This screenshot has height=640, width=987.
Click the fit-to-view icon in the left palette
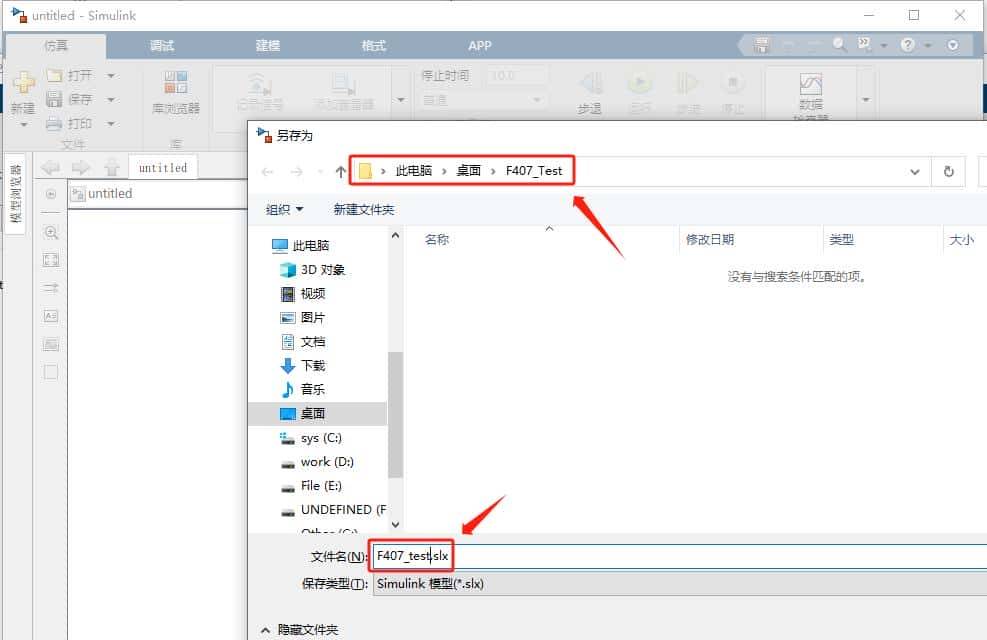pos(50,260)
